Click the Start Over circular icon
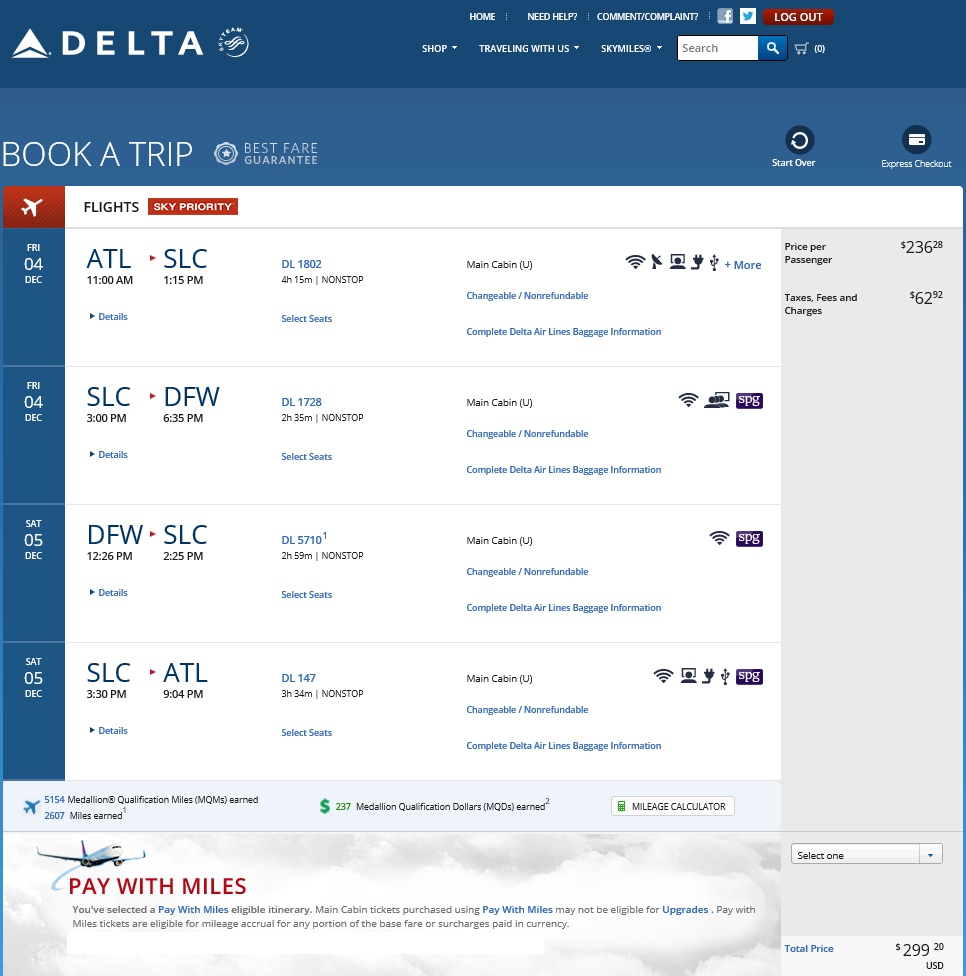This screenshot has width=966, height=976. [x=799, y=139]
